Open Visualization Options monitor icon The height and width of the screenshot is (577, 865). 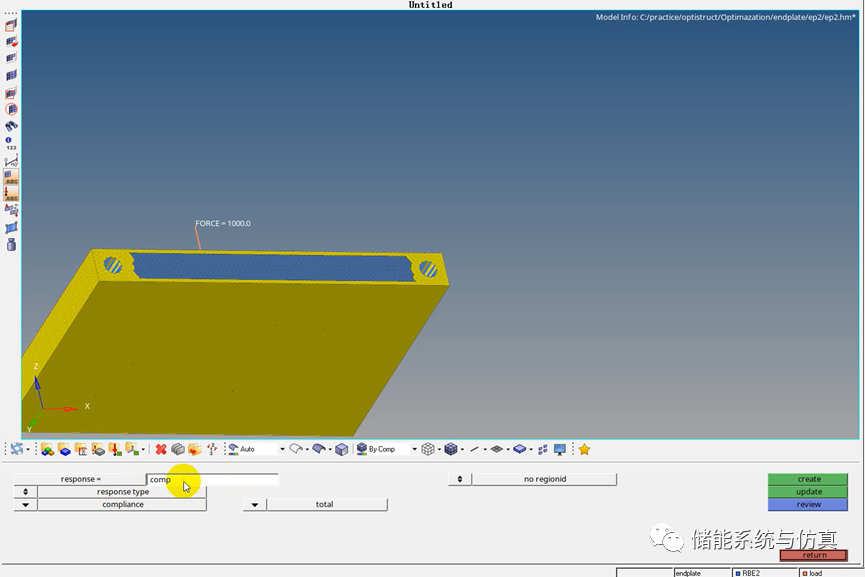560,450
